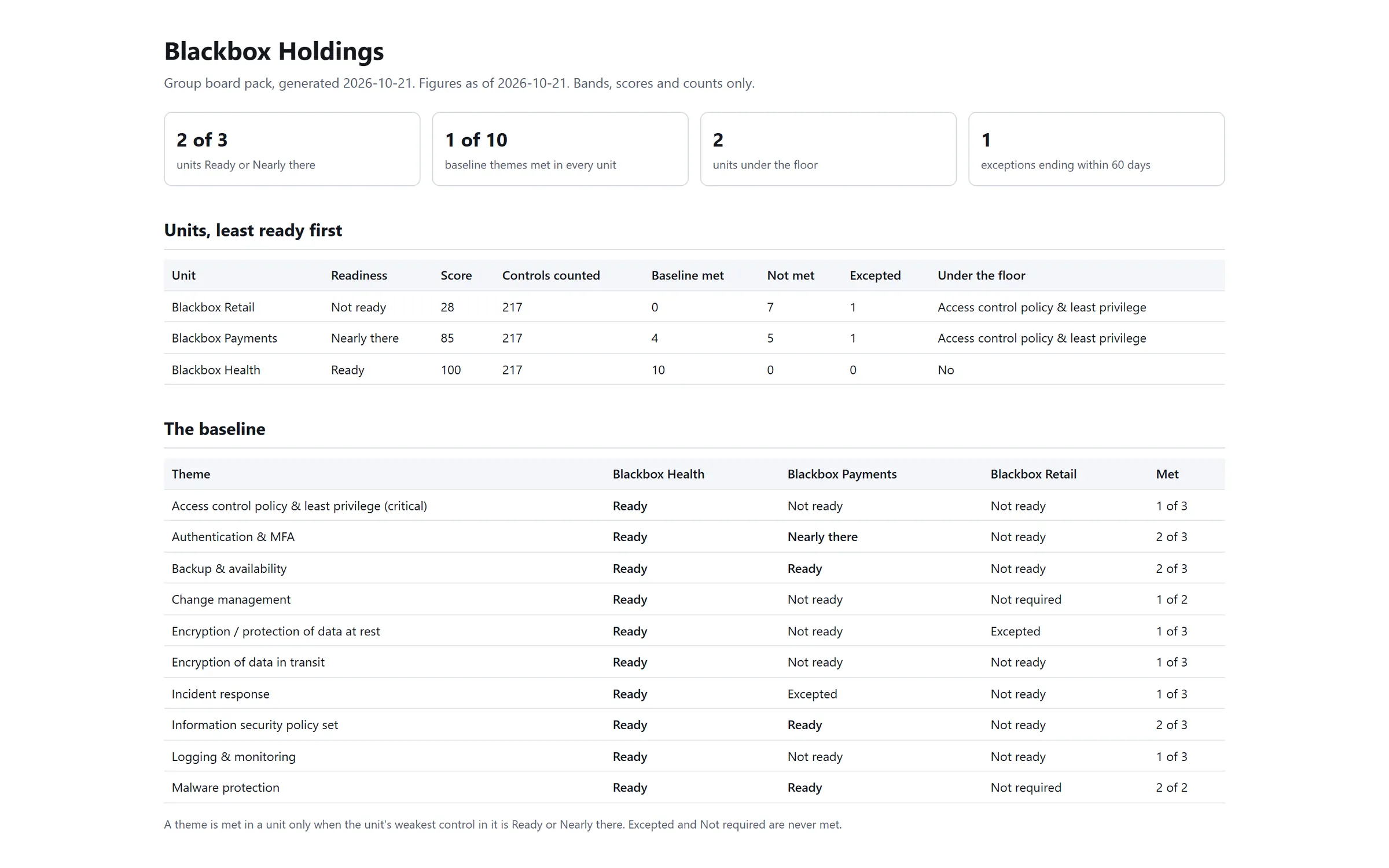Click the 'Theme' column header
This screenshot has height=868, width=1389.
point(191,474)
